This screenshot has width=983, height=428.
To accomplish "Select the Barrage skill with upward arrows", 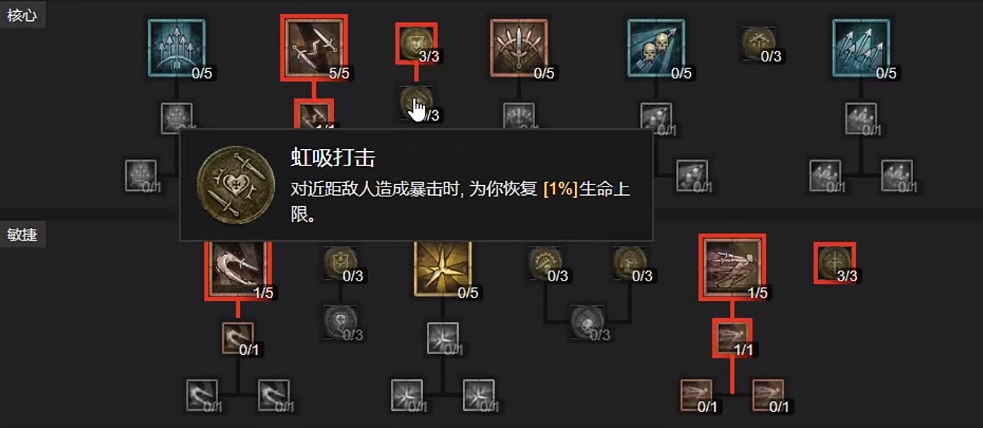I will [x=177, y=48].
